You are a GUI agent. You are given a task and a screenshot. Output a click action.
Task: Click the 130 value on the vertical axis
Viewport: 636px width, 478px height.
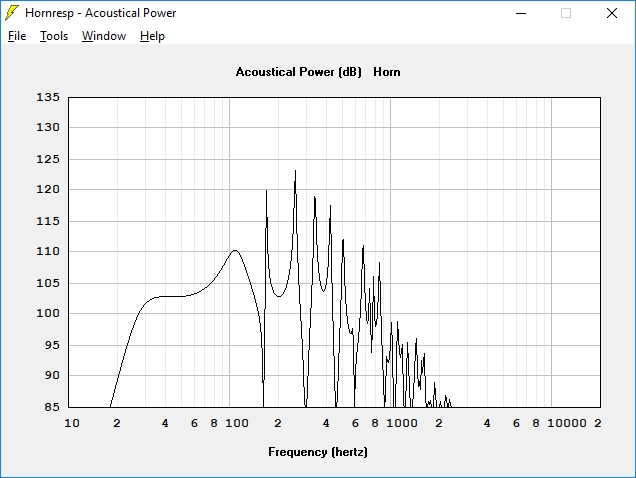coord(48,127)
